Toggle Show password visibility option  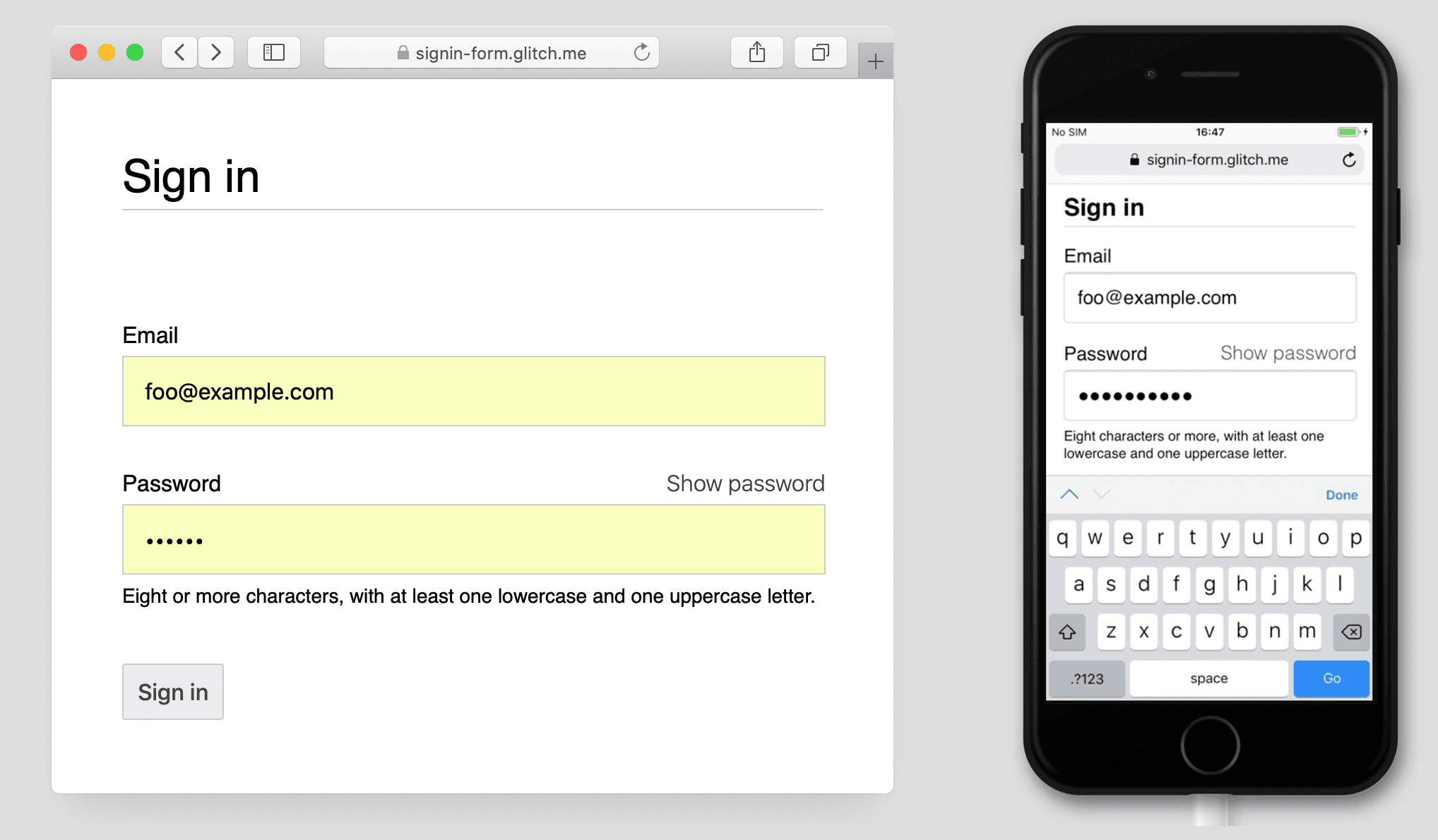click(745, 483)
